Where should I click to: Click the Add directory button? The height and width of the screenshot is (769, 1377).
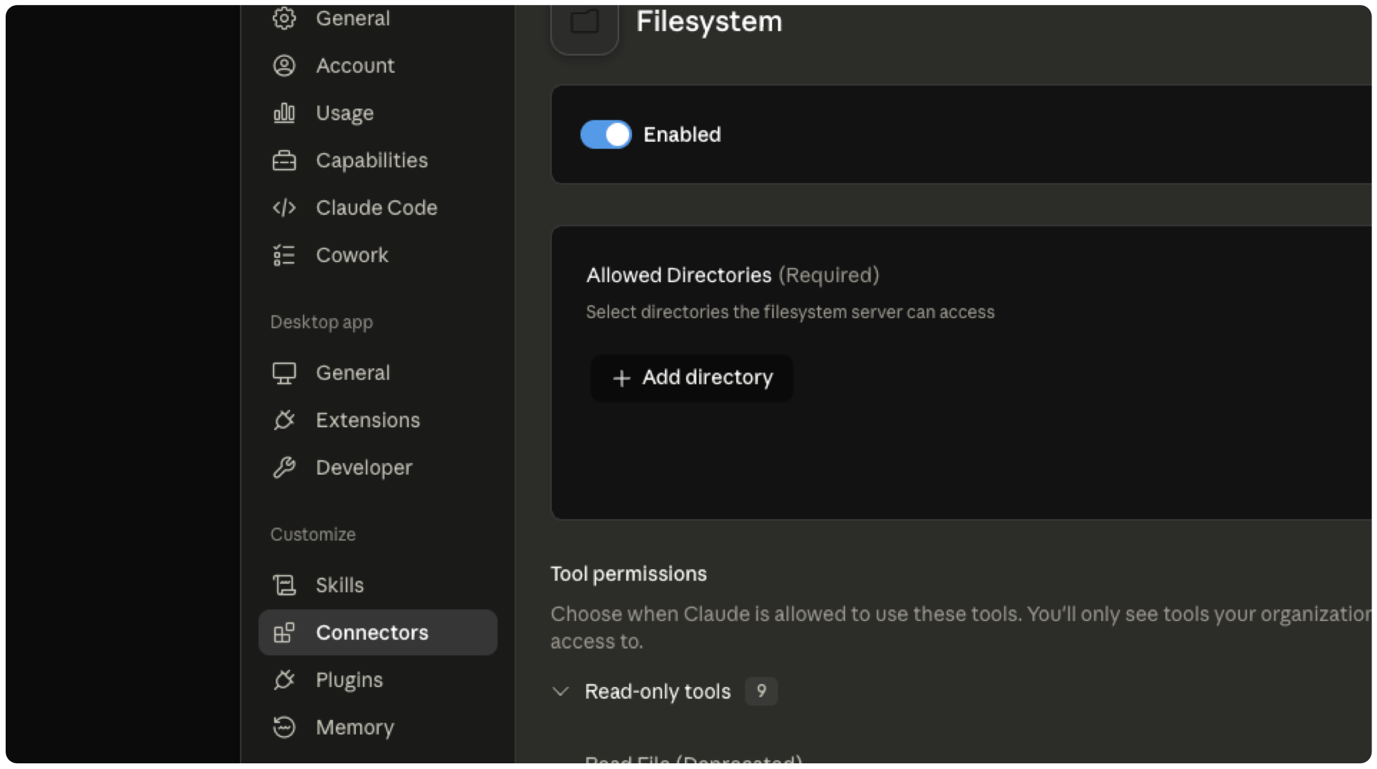pyautogui.click(x=692, y=378)
